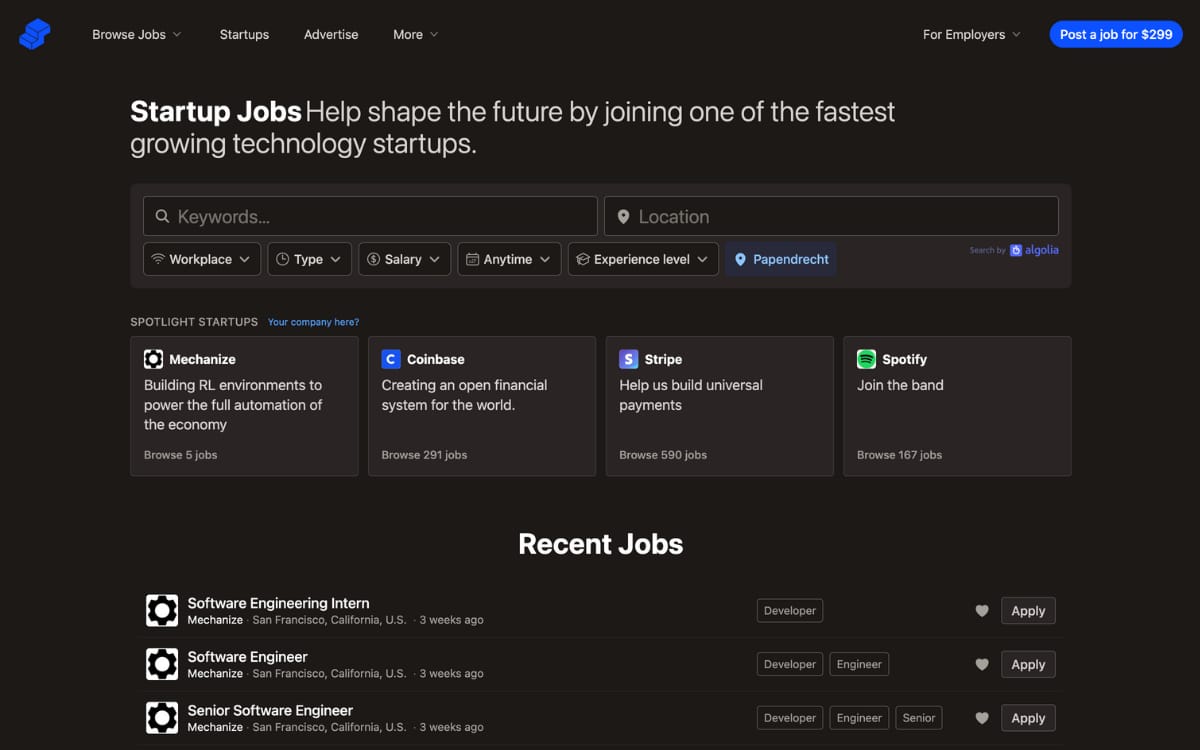1200x750 pixels.
Task: Click the Coinbase logo icon
Action: (391, 359)
